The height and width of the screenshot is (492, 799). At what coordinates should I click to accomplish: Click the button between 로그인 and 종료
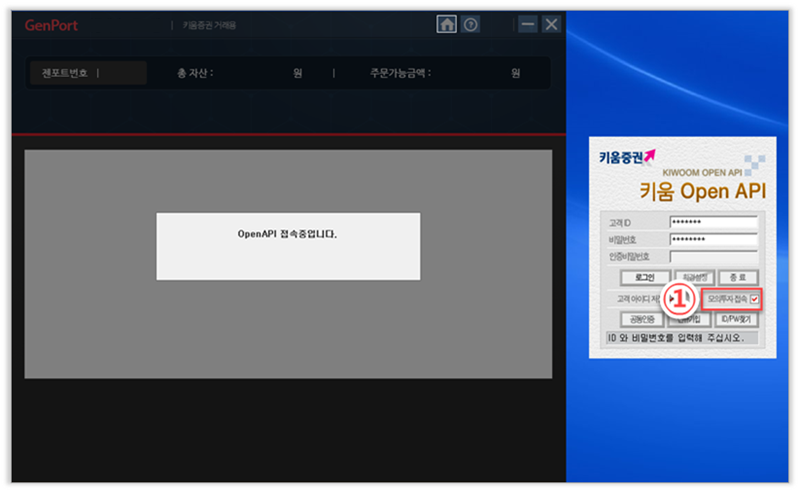tap(692, 277)
